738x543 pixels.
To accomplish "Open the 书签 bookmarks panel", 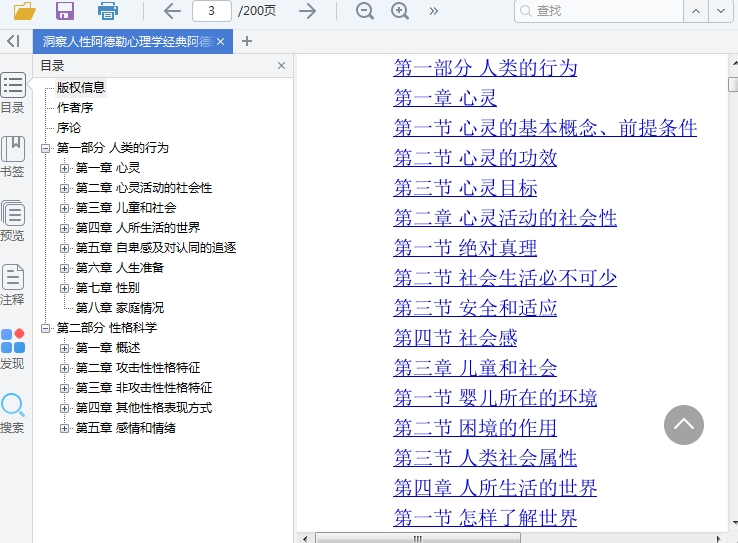I will [x=13, y=157].
